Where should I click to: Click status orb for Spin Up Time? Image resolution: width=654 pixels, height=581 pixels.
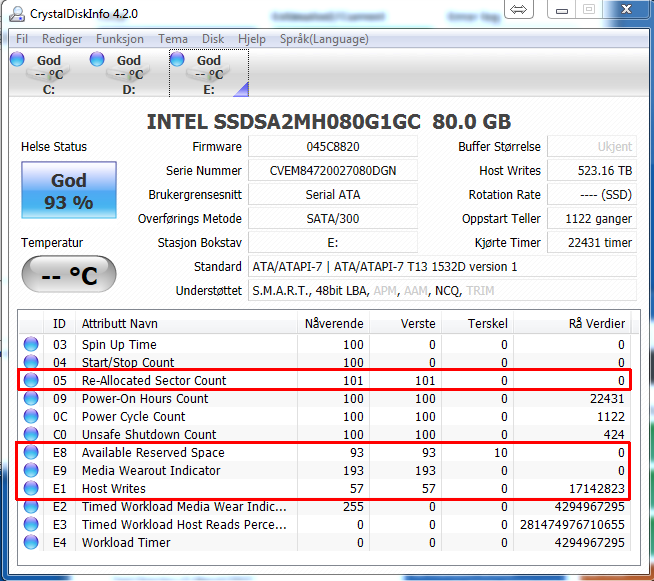point(31,345)
